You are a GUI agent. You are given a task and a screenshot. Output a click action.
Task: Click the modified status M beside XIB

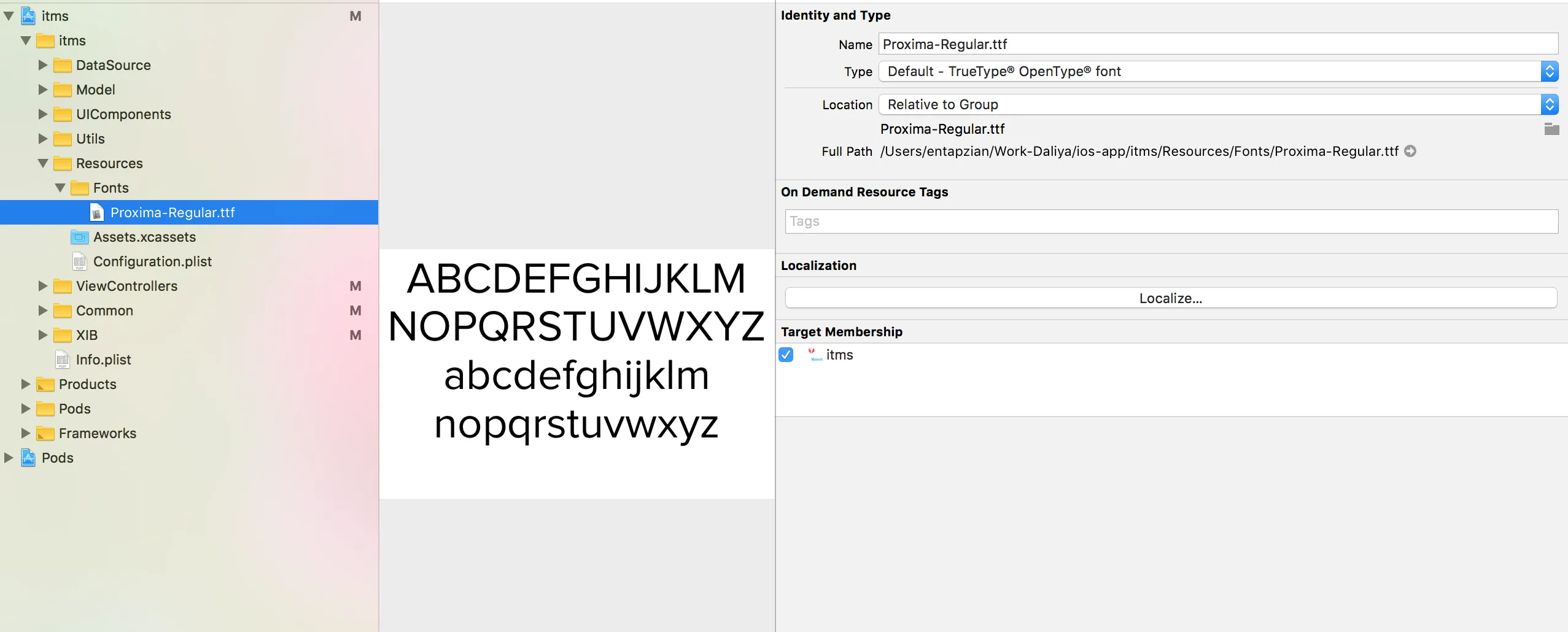[355, 335]
